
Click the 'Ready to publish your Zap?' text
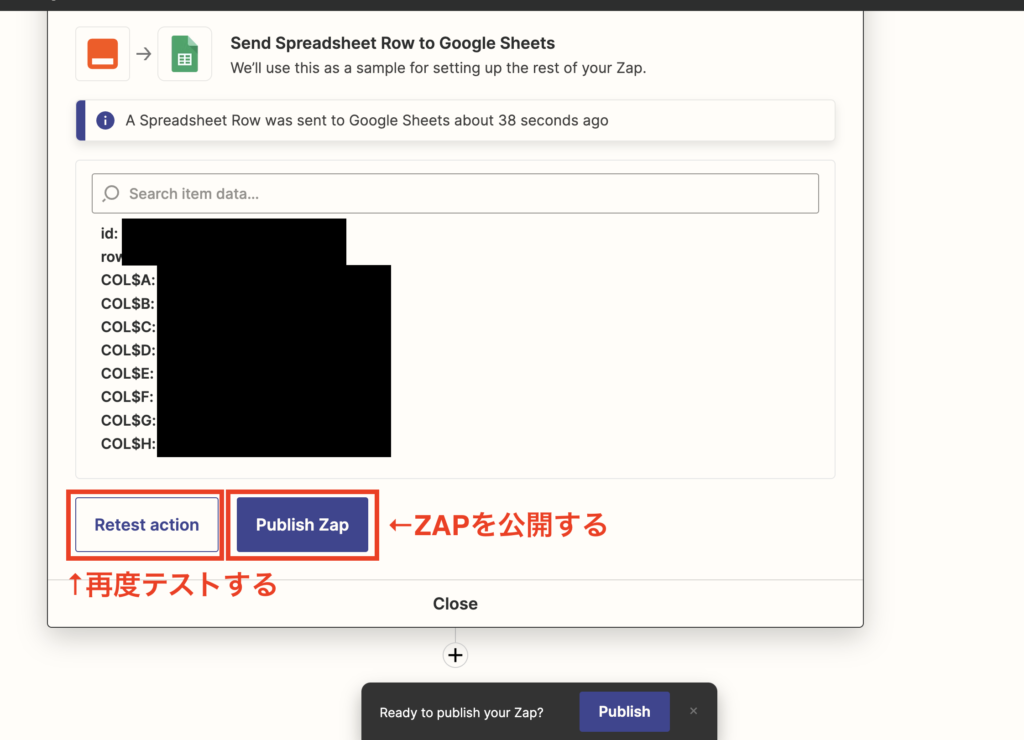click(461, 713)
